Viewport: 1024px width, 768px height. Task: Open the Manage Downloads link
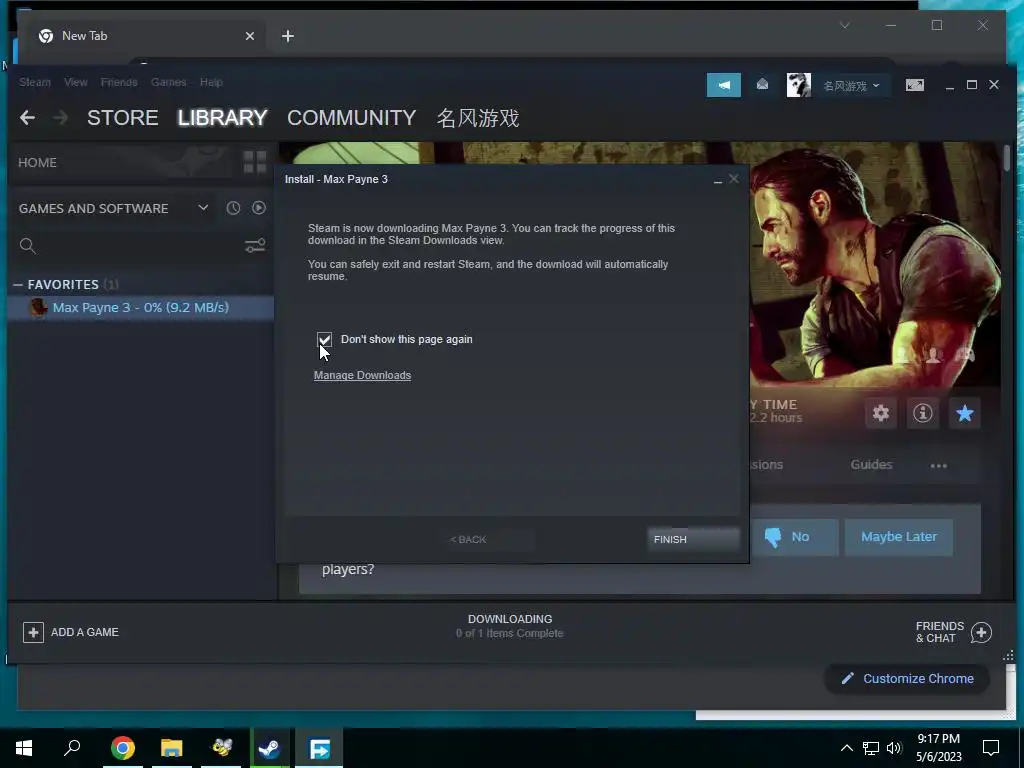coord(362,376)
